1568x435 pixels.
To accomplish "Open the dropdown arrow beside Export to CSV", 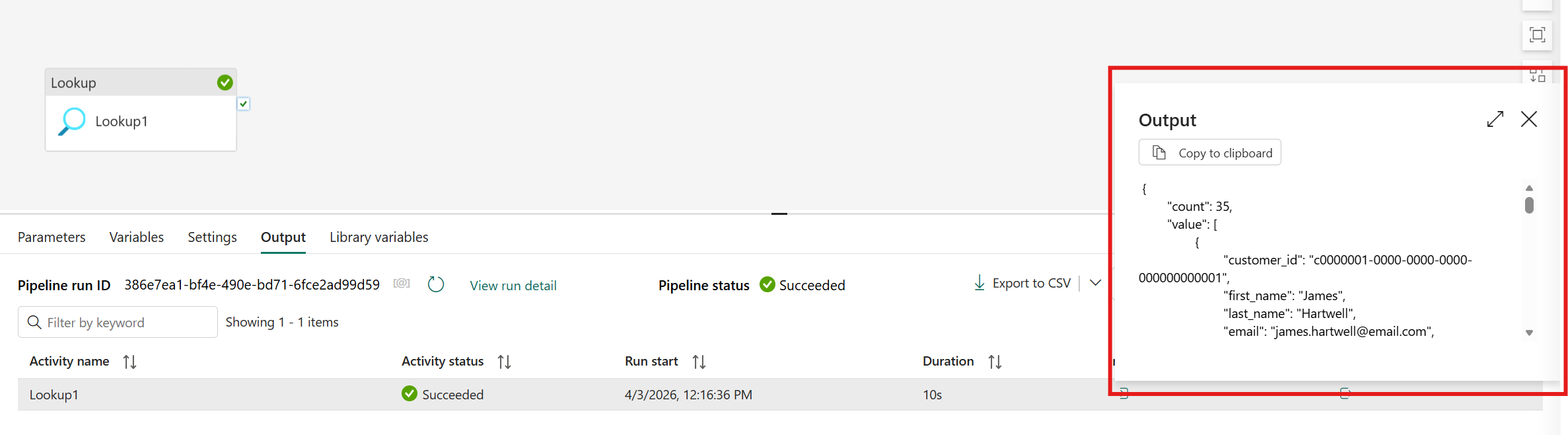I will click(x=1095, y=283).
